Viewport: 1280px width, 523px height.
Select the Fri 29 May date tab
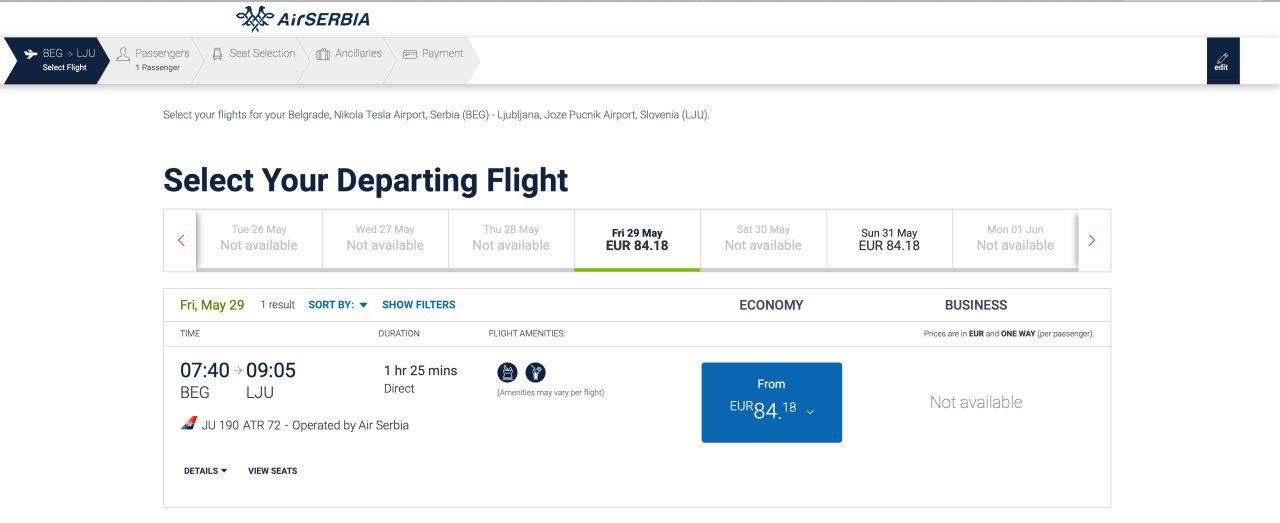pos(637,239)
